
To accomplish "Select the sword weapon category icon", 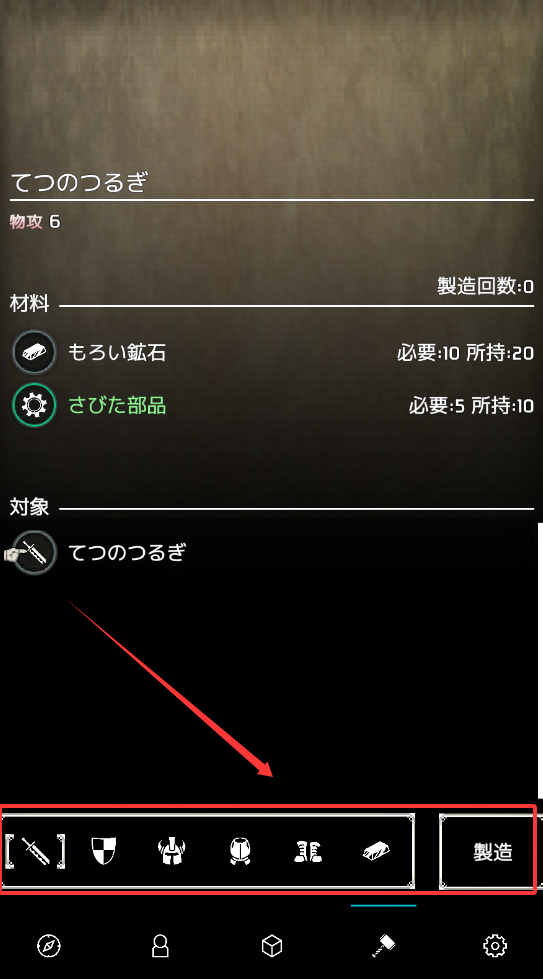I will click(36, 851).
